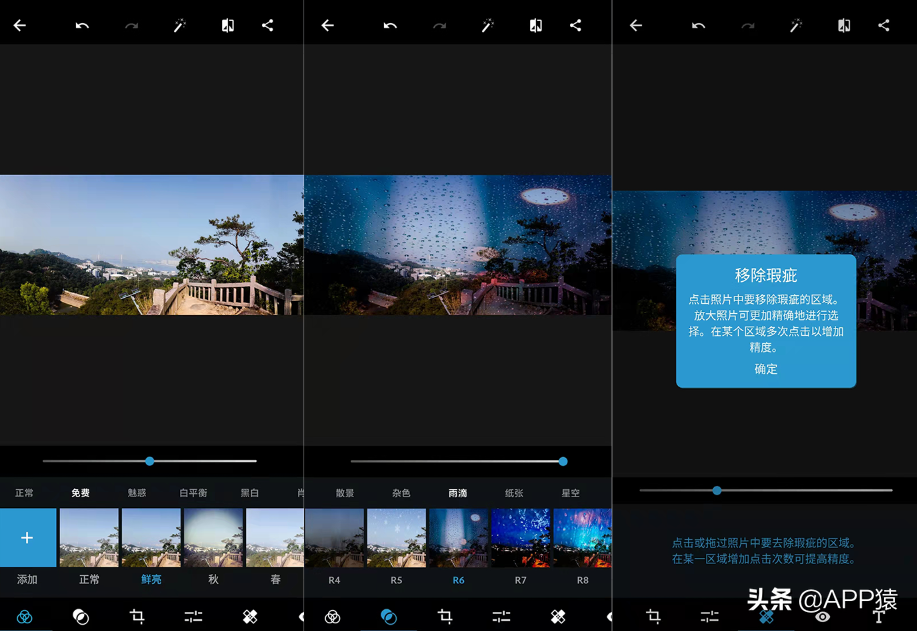Viewport: 917px width, 631px height.
Task: Select 白平衡 filter category tab
Action: [194, 493]
